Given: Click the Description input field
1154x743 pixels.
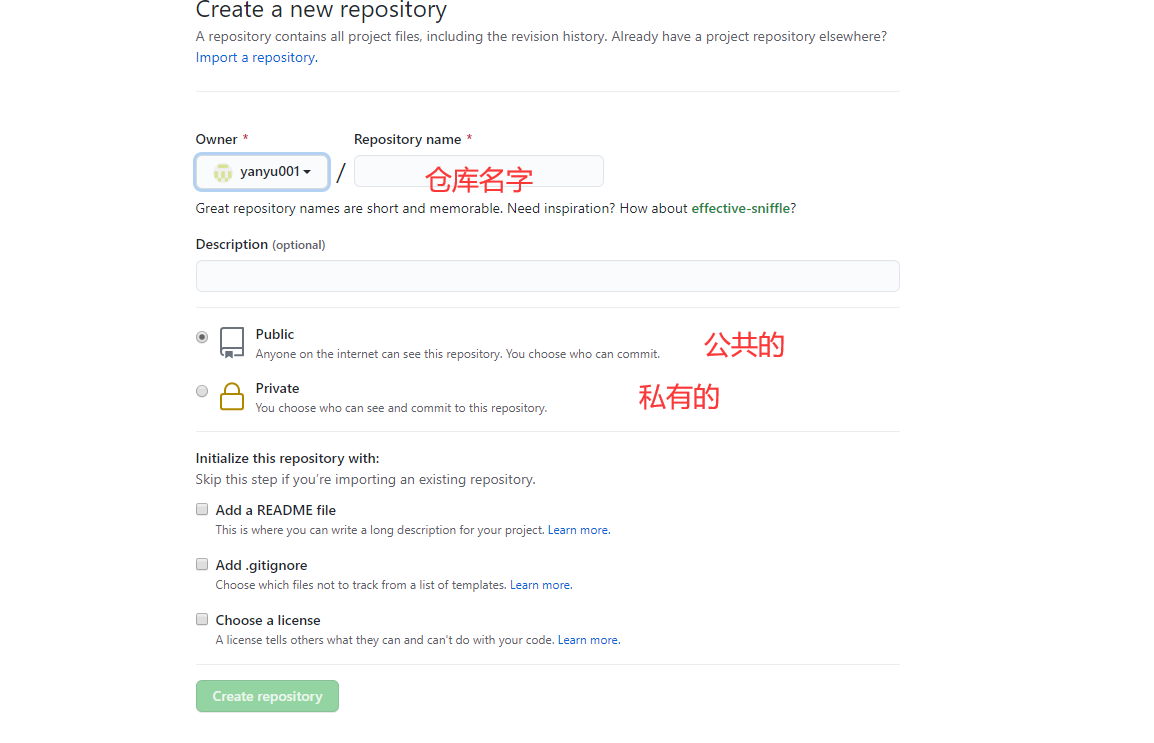Looking at the screenshot, I should pos(548,276).
